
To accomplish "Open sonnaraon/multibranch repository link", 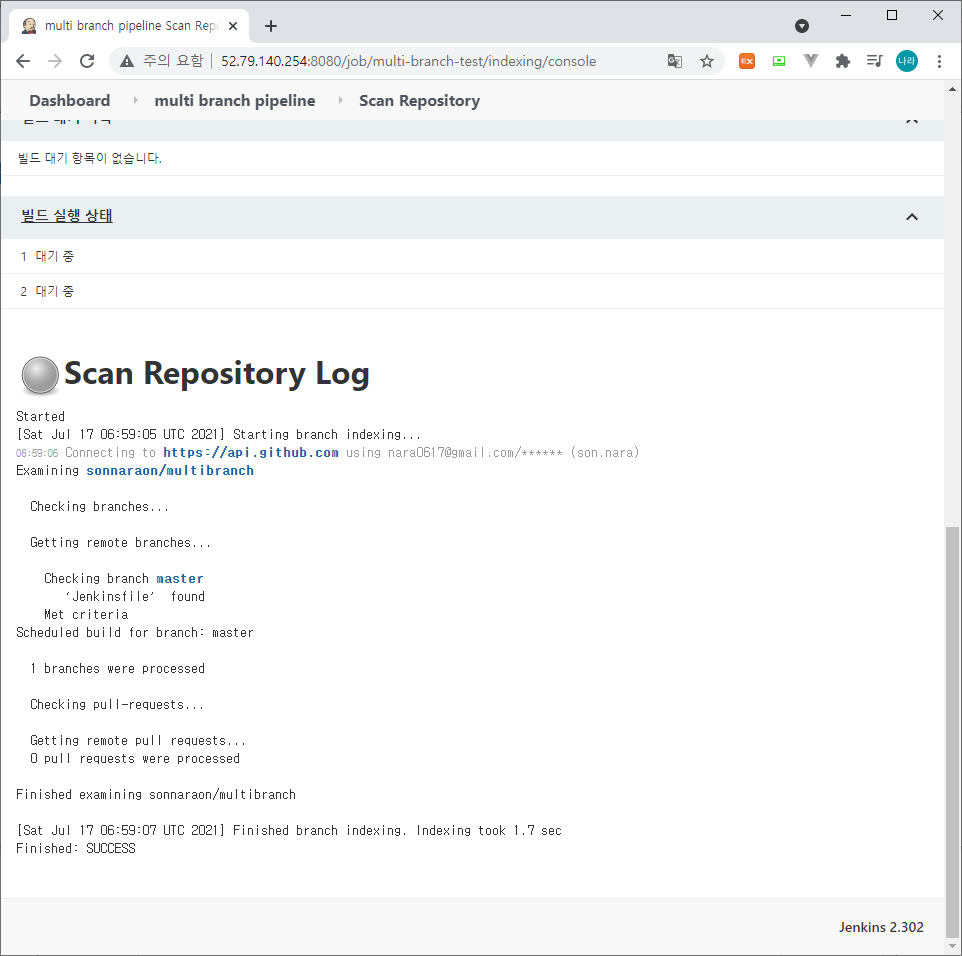I will (x=170, y=471).
